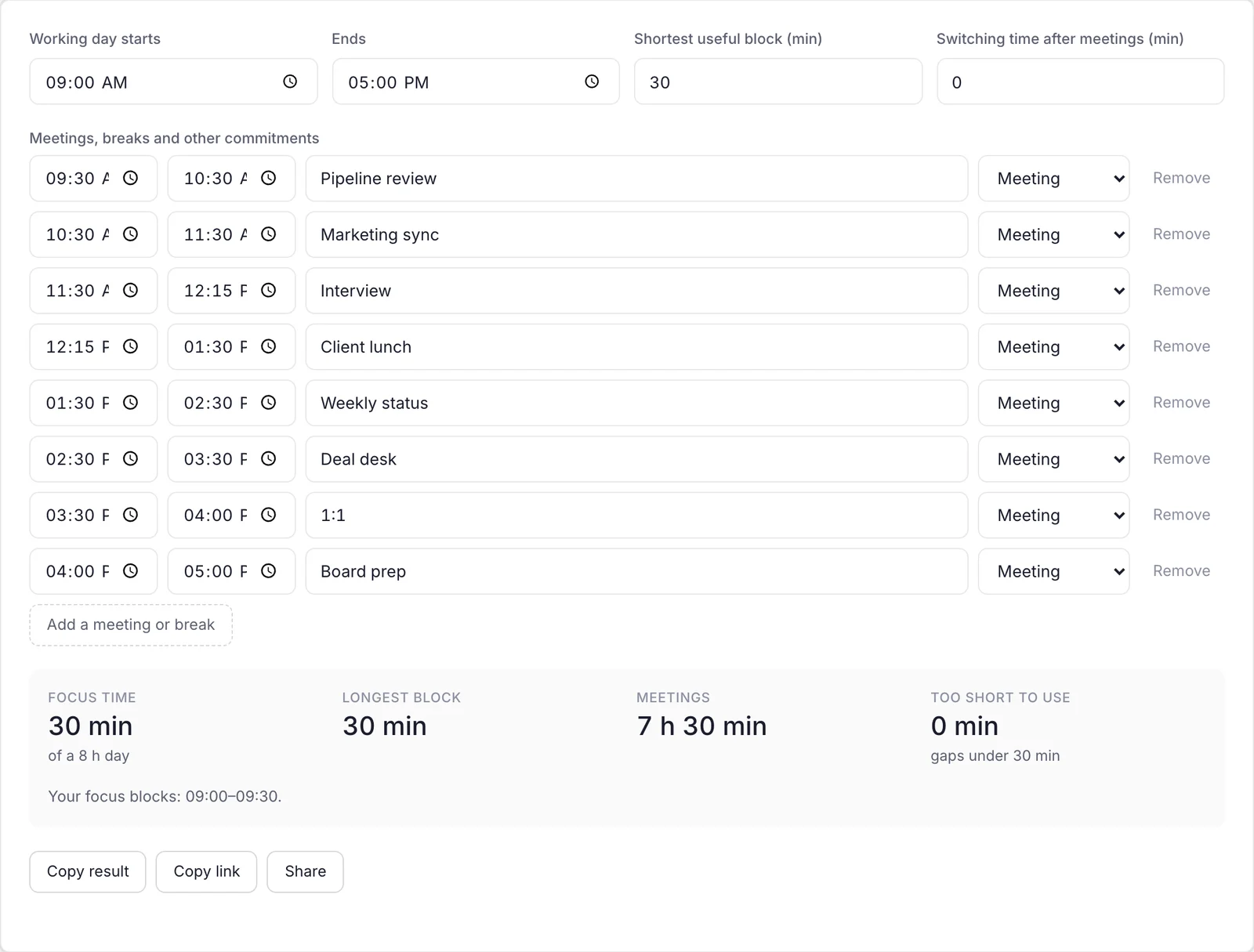This screenshot has height=952, width=1254.
Task: Click the Share button
Action: [305, 871]
